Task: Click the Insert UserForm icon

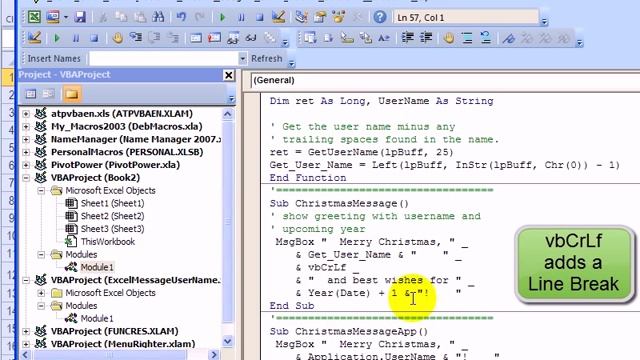Action: coord(53,17)
